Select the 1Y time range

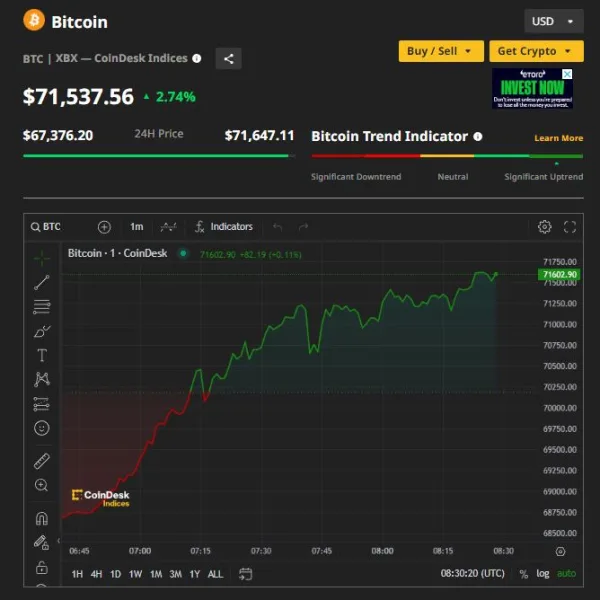pos(195,574)
